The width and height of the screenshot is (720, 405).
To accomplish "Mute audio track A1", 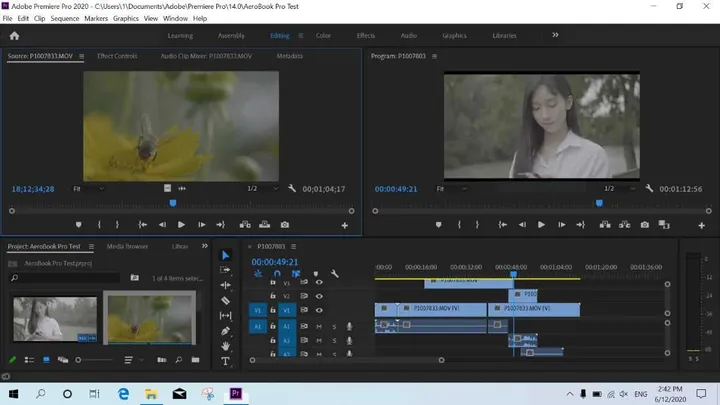I will (319, 326).
